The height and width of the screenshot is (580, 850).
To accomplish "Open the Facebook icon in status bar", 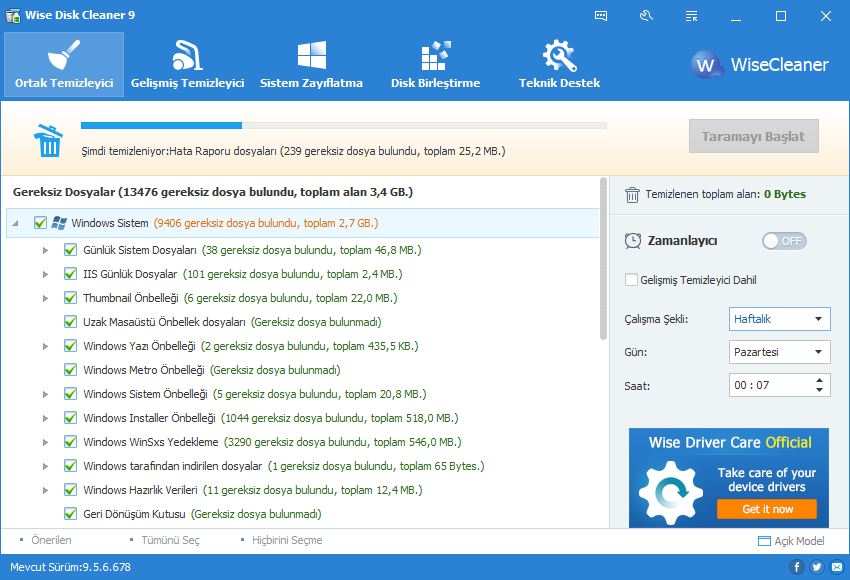I will pyautogui.click(x=796, y=567).
